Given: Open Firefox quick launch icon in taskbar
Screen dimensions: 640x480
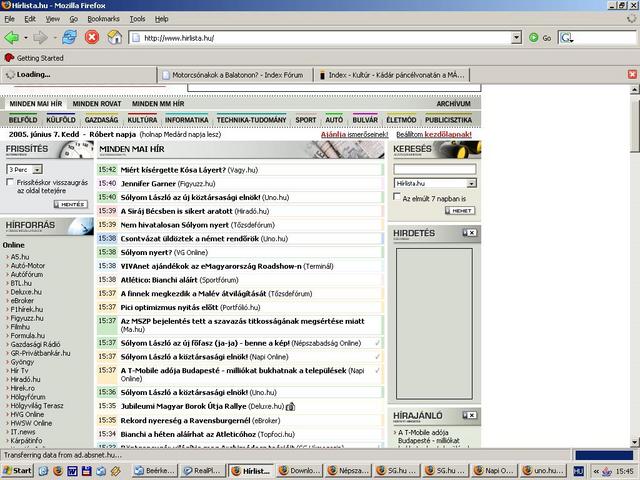Looking at the screenshot, I should [x=58, y=471].
